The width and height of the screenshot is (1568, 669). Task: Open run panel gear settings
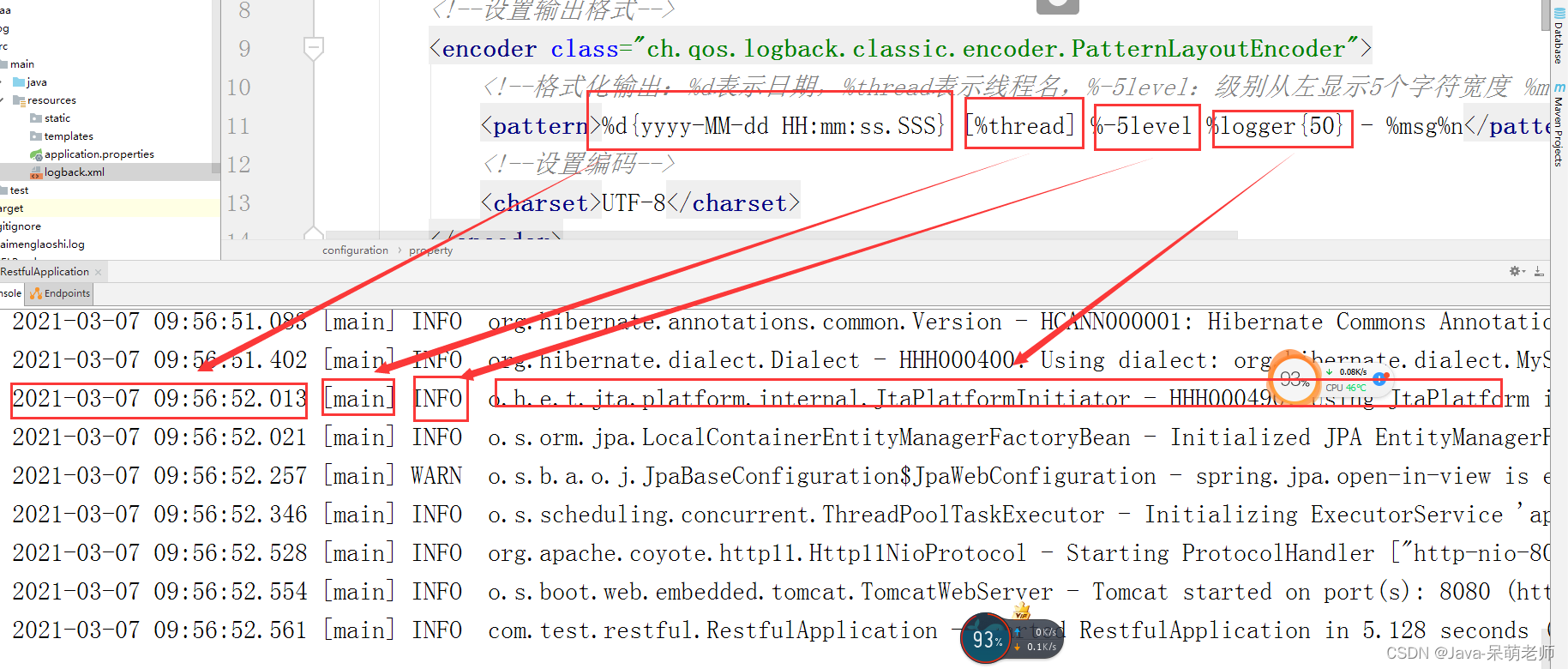click(x=1517, y=271)
